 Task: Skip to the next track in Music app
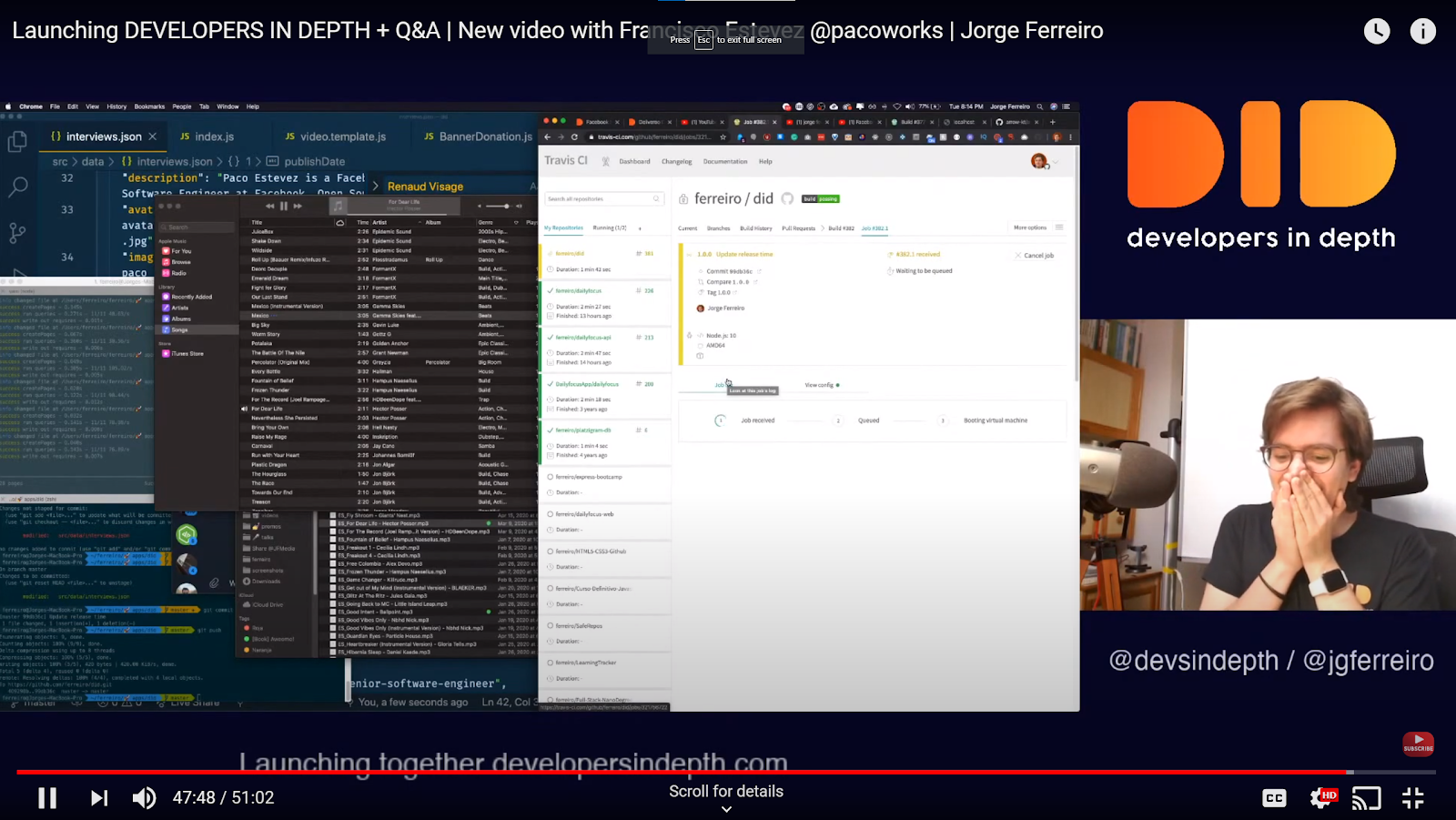click(x=298, y=206)
